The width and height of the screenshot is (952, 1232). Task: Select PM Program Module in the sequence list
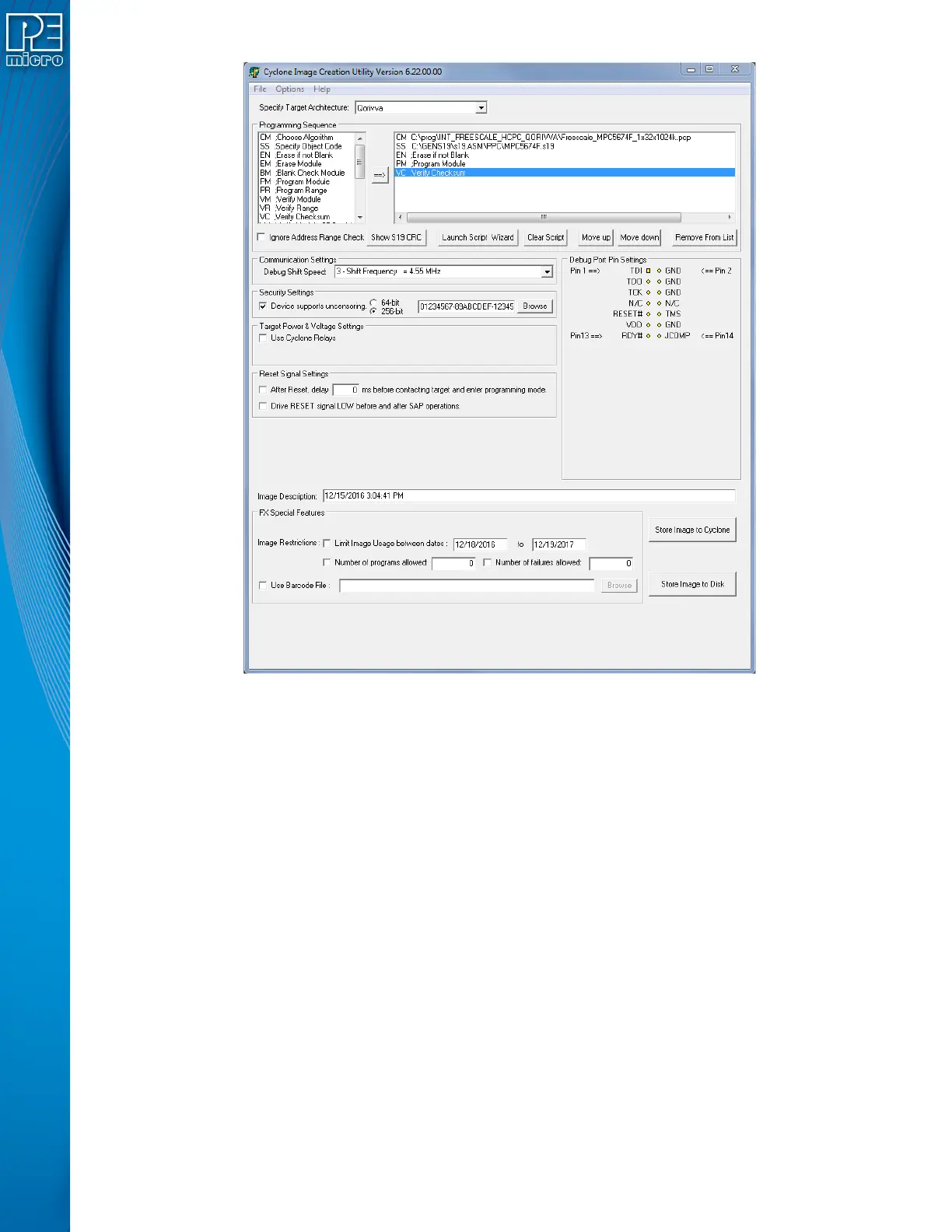[565, 164]
